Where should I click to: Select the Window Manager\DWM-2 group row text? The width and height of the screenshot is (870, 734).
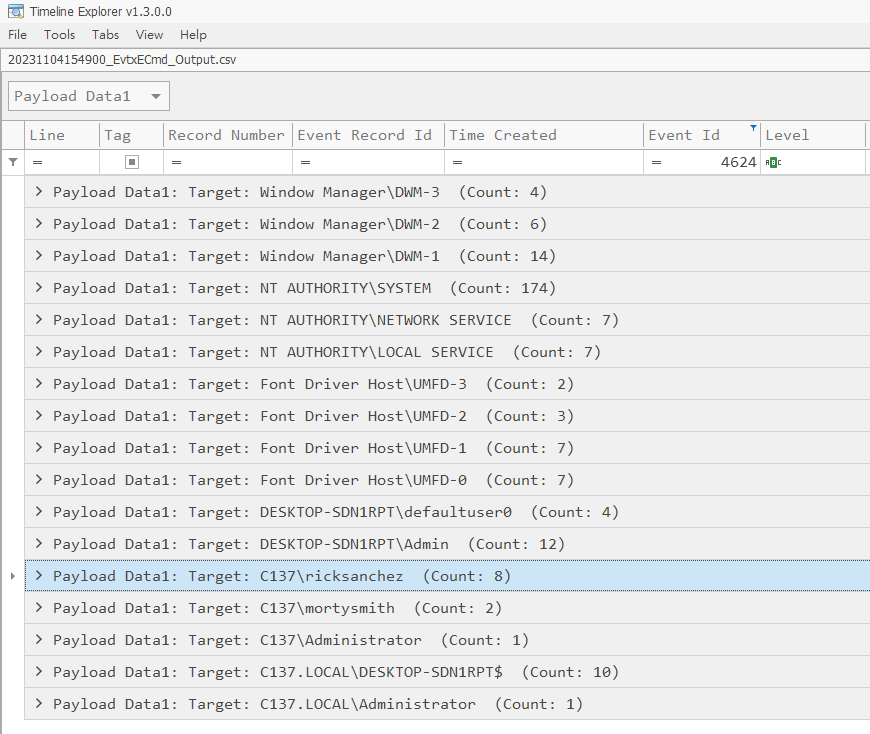300,224
